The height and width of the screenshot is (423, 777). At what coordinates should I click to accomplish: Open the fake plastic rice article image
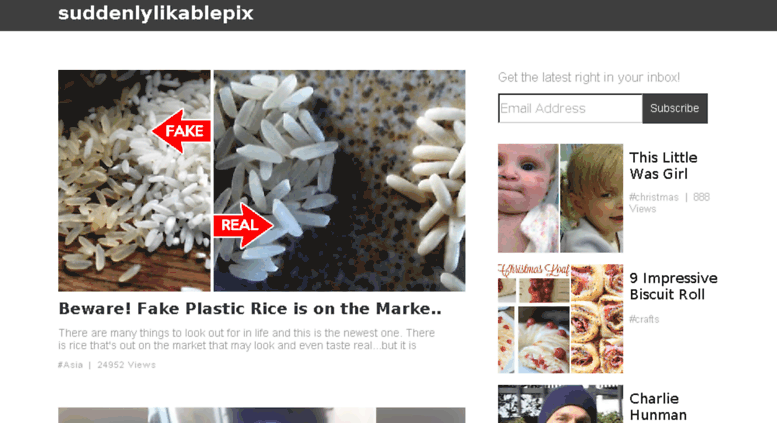point(262,180)
